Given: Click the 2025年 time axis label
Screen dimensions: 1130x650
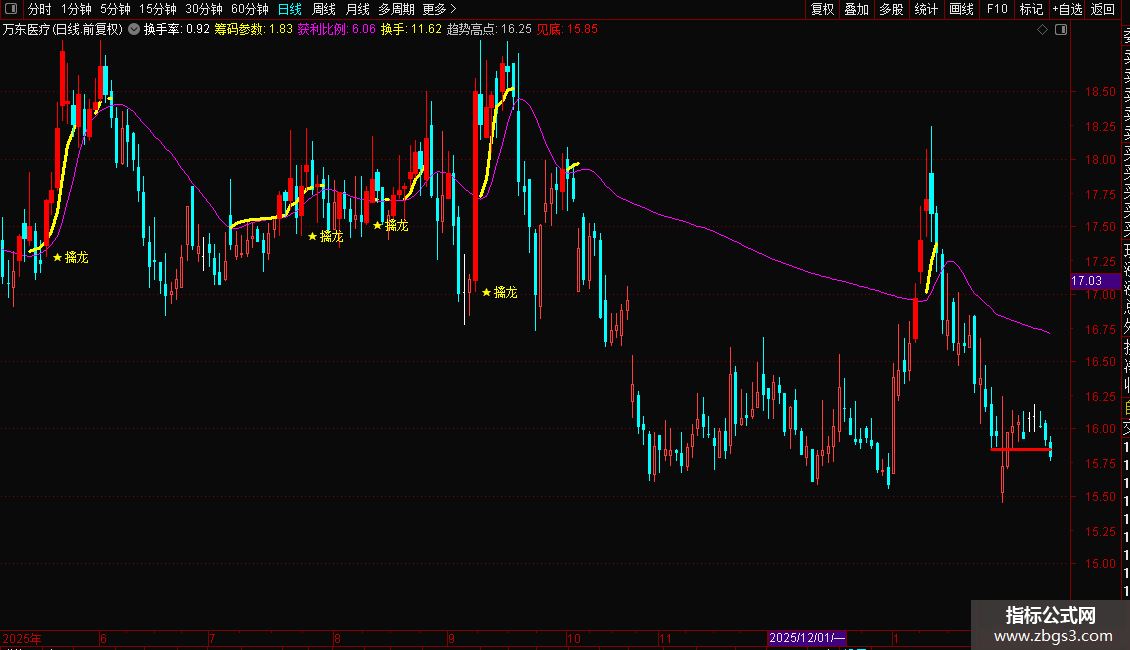Looking at the screenshot, I should pos(22,638).
